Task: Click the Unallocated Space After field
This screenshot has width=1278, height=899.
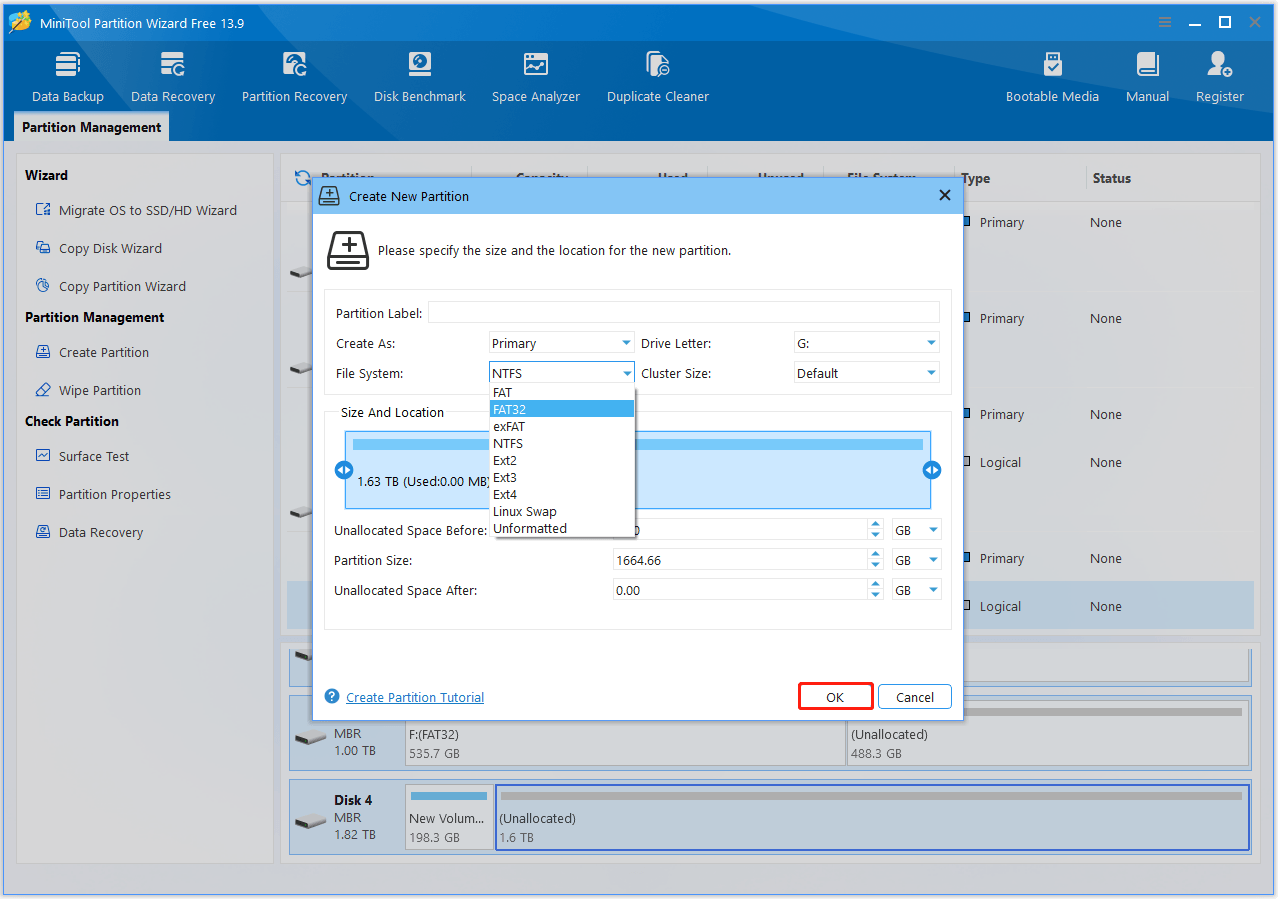Action: click(x=740, y=590)
